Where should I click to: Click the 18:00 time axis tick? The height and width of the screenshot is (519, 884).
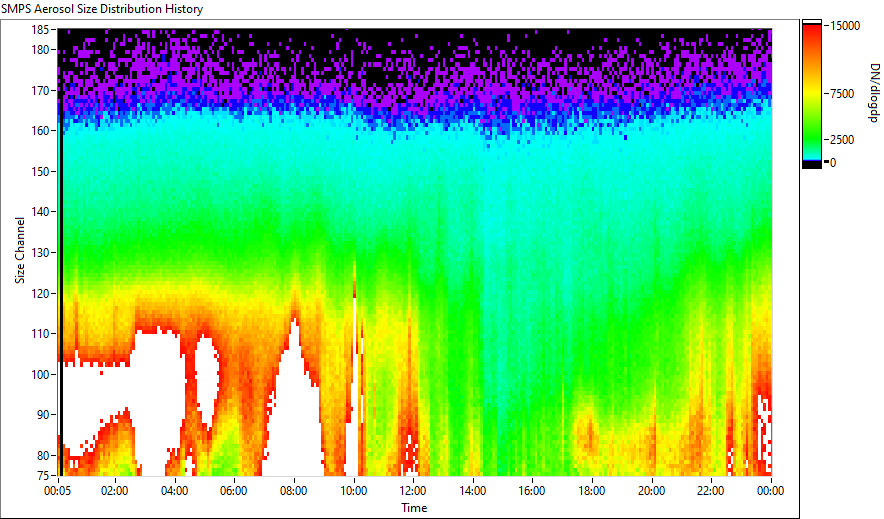592,491
